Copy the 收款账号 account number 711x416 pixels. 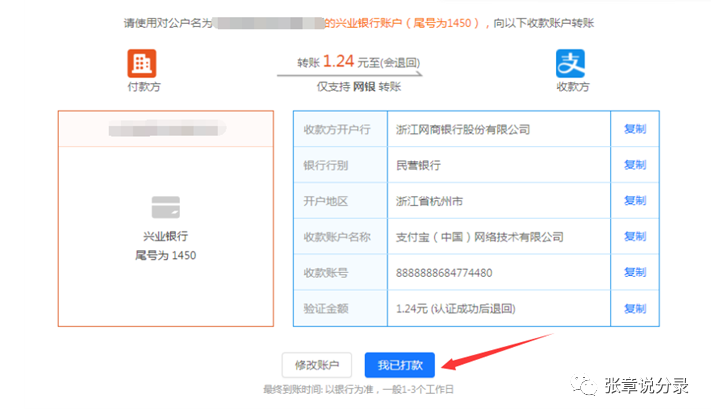pyautogui.click(x=634, y=273)
